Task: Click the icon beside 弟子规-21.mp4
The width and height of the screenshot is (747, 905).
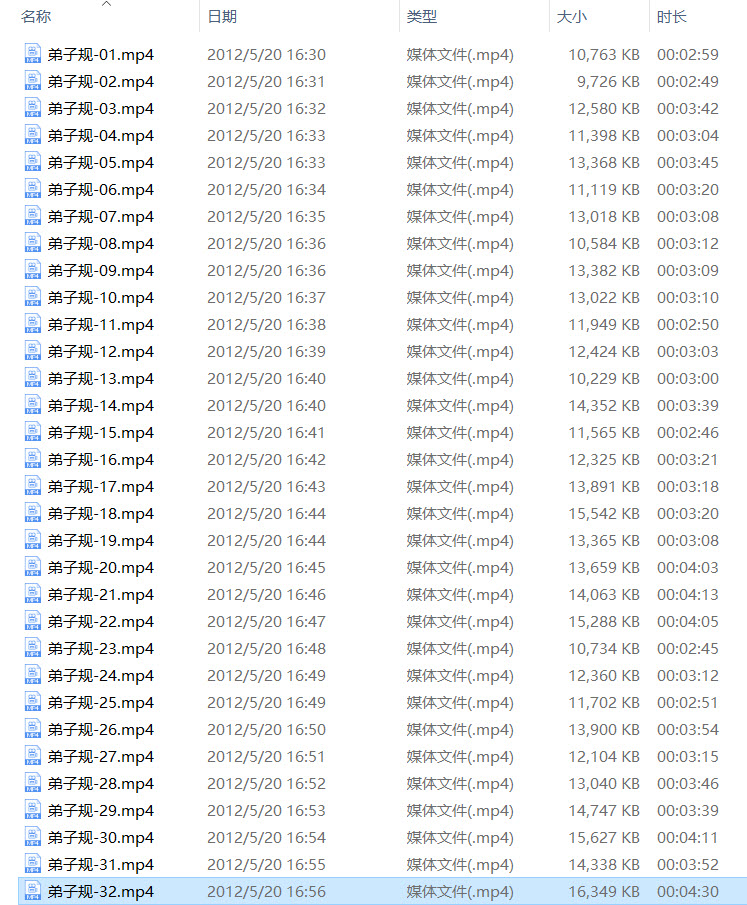Action: click(32, 594)
